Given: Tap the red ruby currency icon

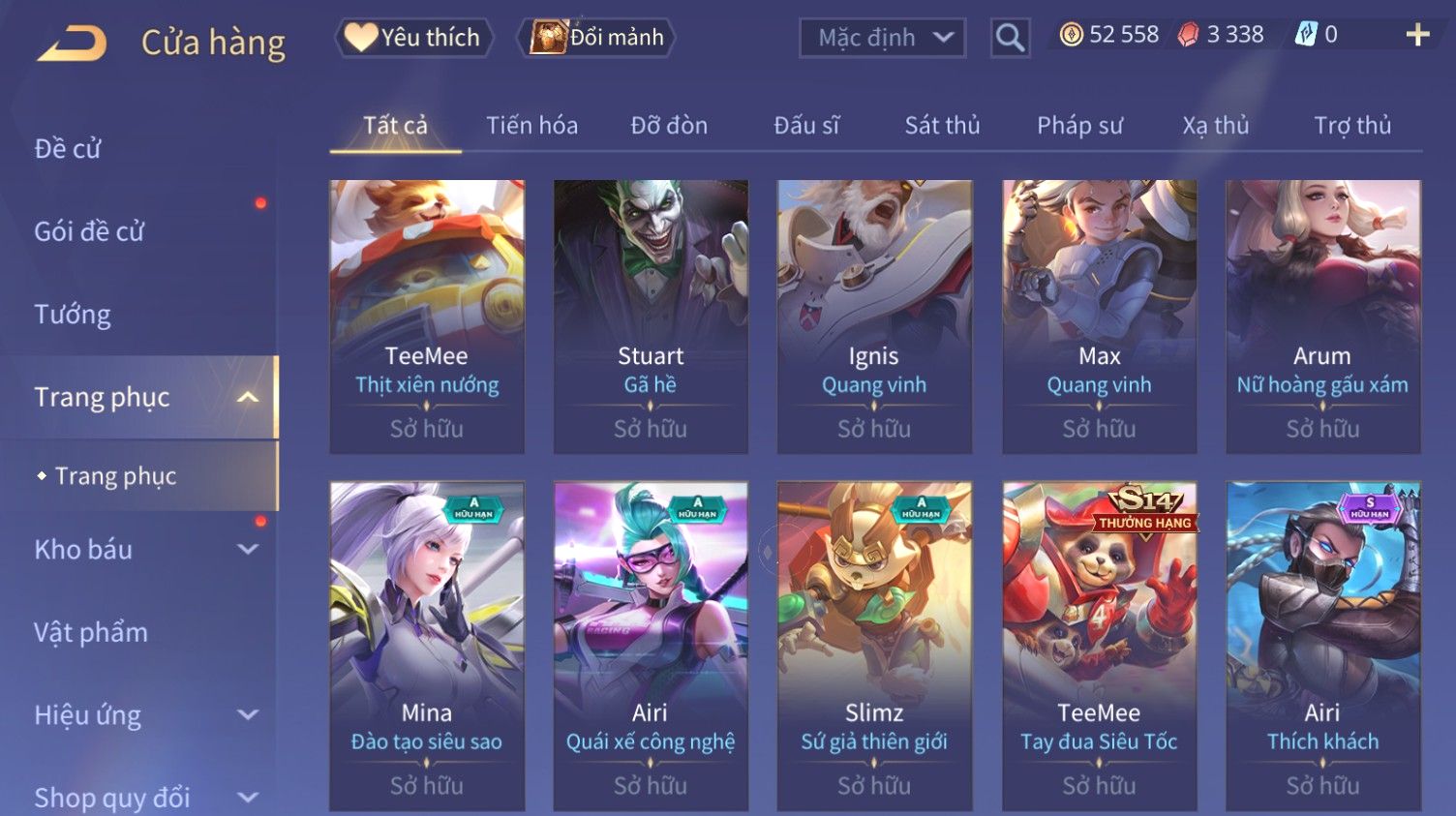Looking at the screenshot, I should coord(1188,35).
